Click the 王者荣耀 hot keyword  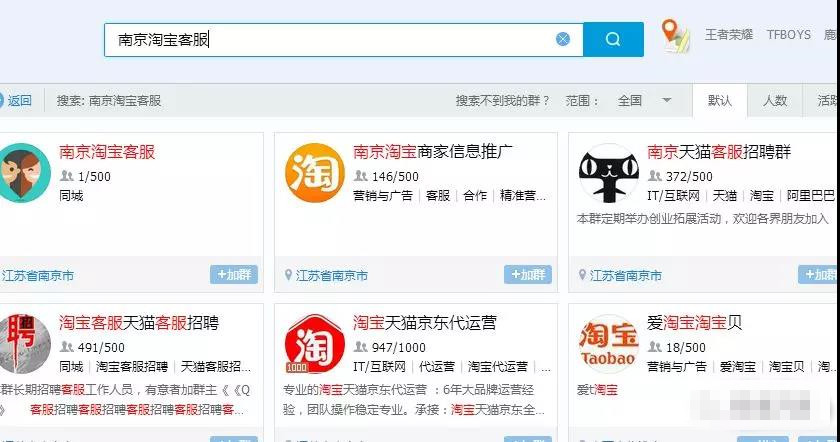click(729, 35)
